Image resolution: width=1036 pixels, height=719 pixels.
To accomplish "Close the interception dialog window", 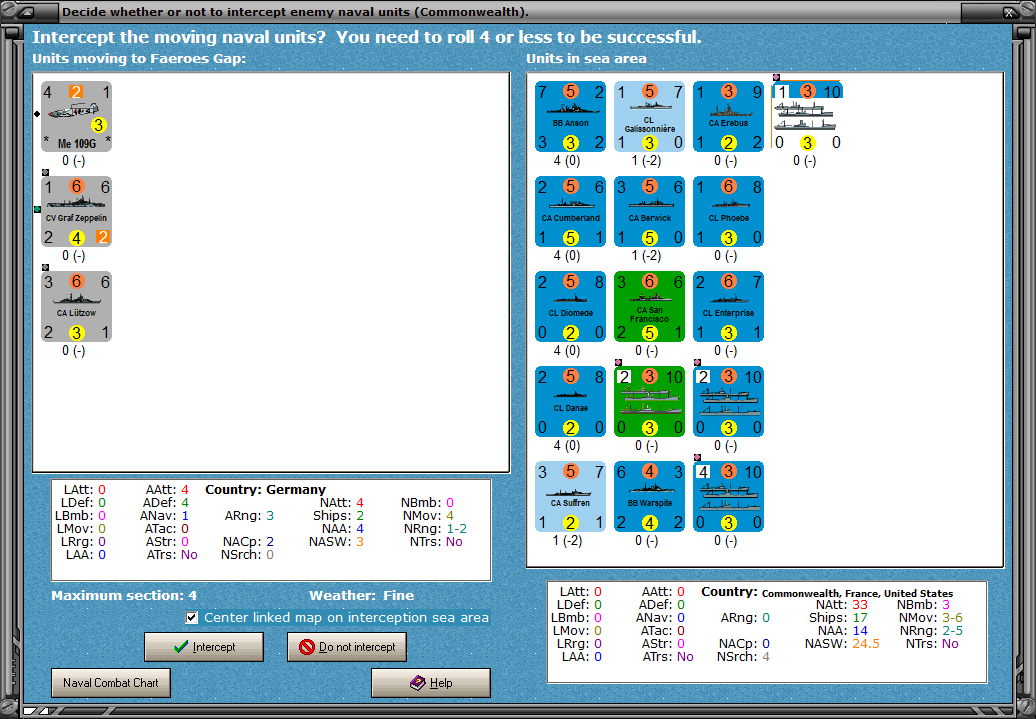I will (x=1010, y=12).
